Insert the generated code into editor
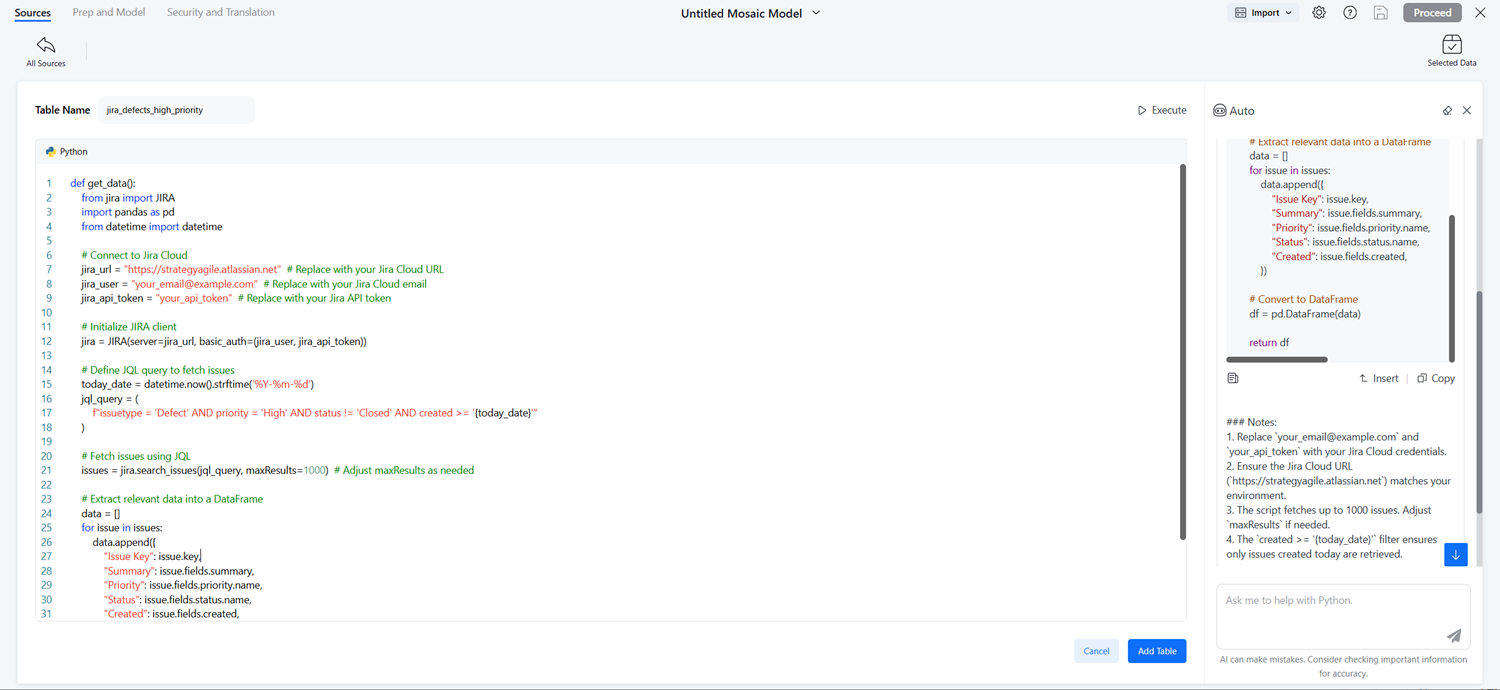Viewport: 1500px width, 690px height. (1378, 379)
